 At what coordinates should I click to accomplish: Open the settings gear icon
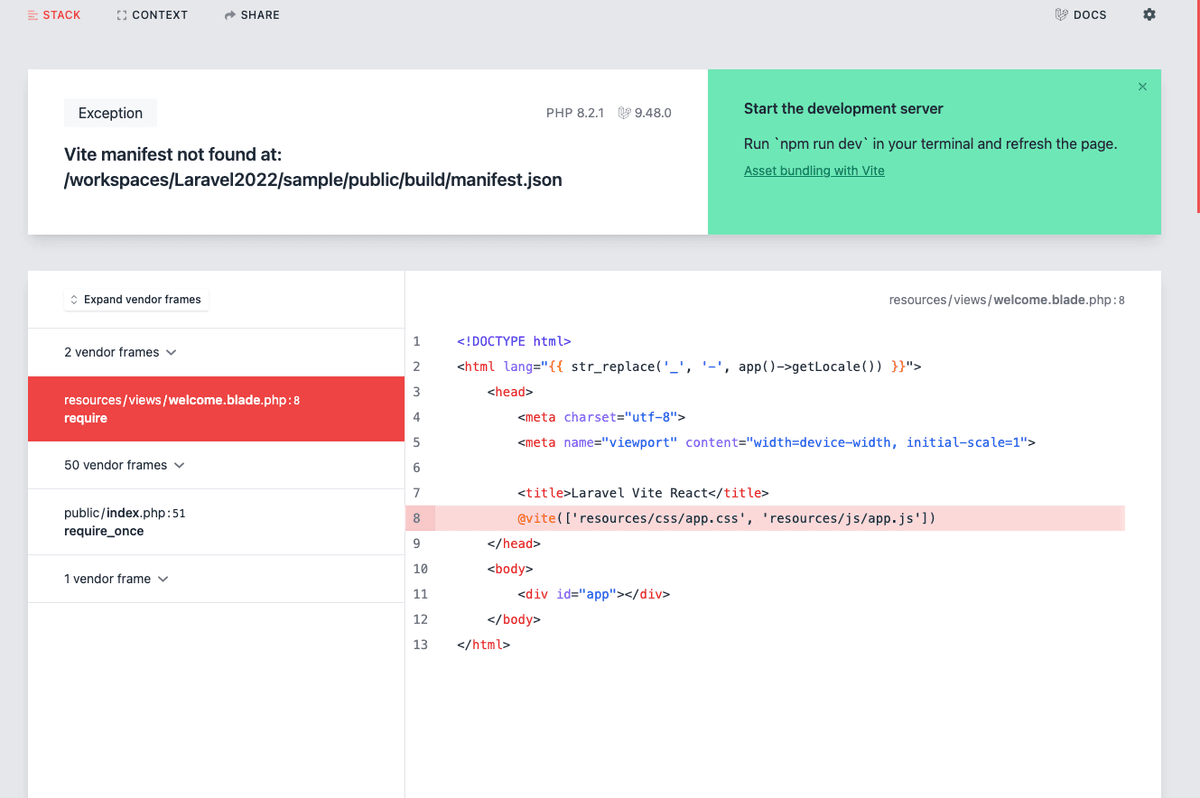tap(1149, 15)
